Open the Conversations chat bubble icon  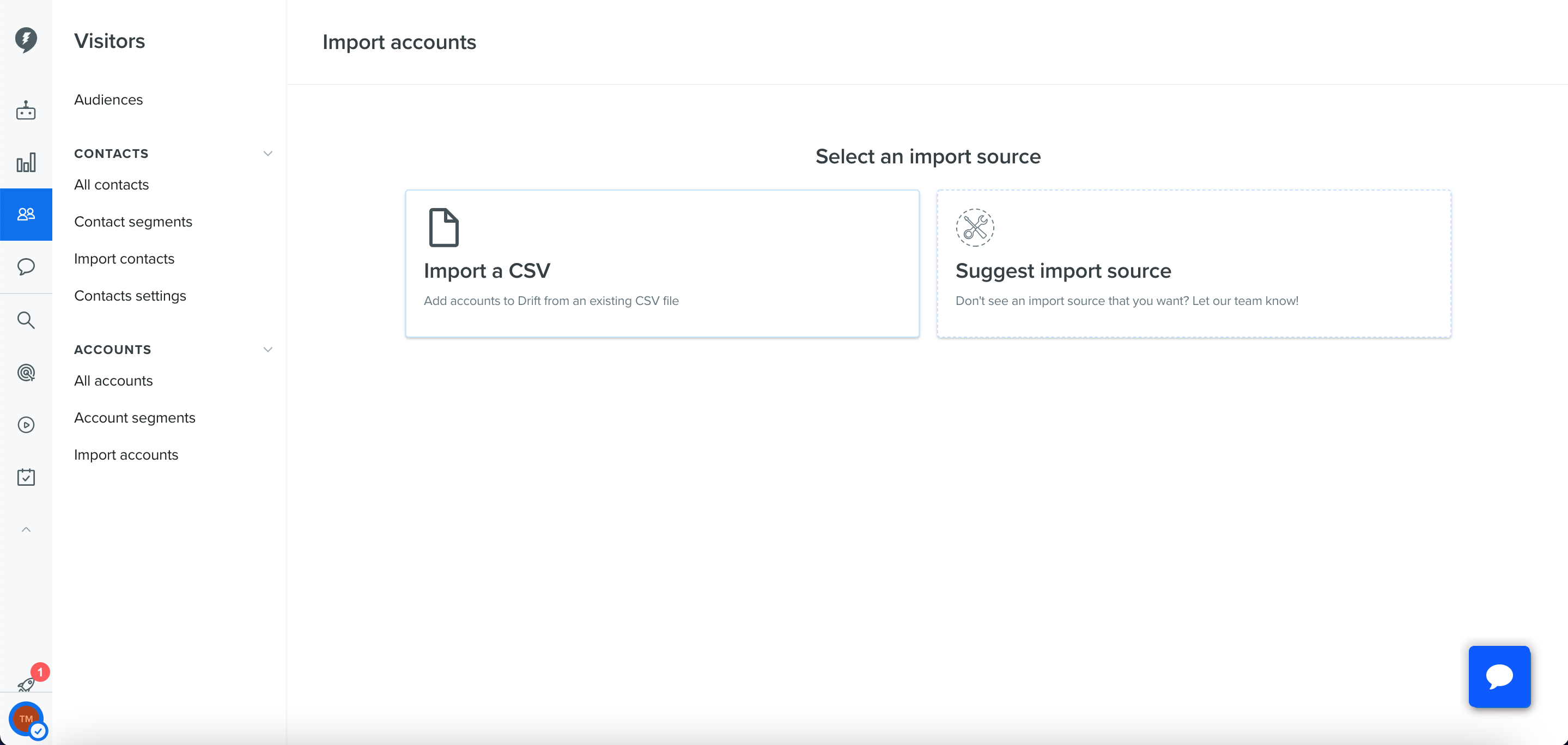pos(26,267)
